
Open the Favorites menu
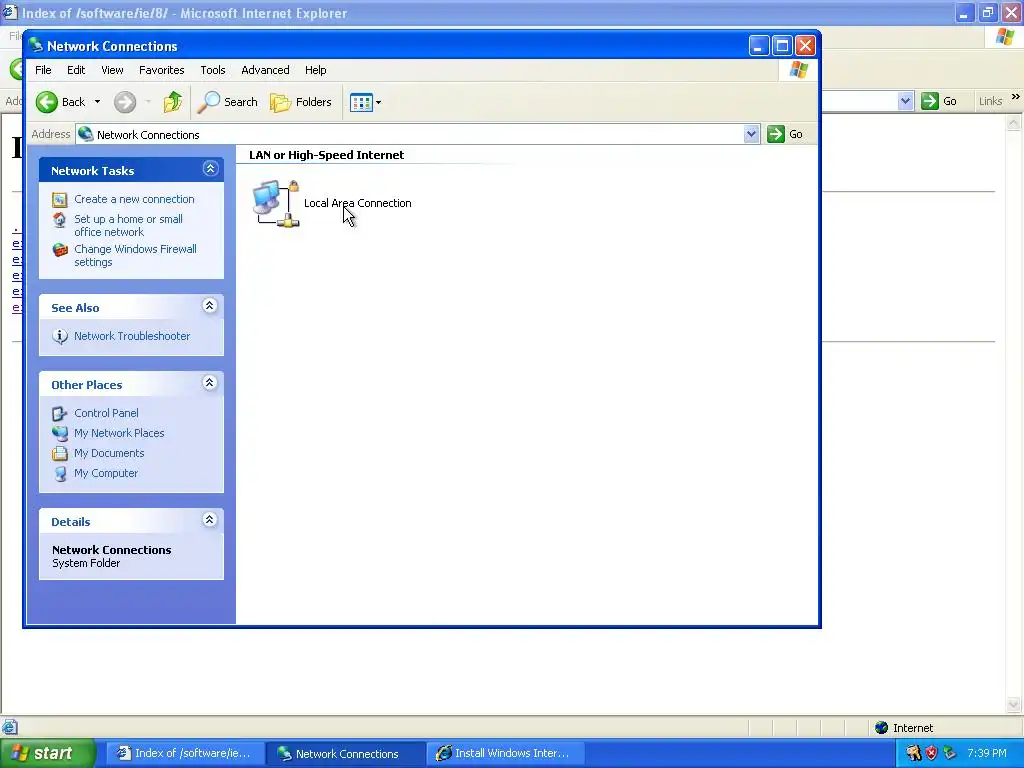click(161, 70)
